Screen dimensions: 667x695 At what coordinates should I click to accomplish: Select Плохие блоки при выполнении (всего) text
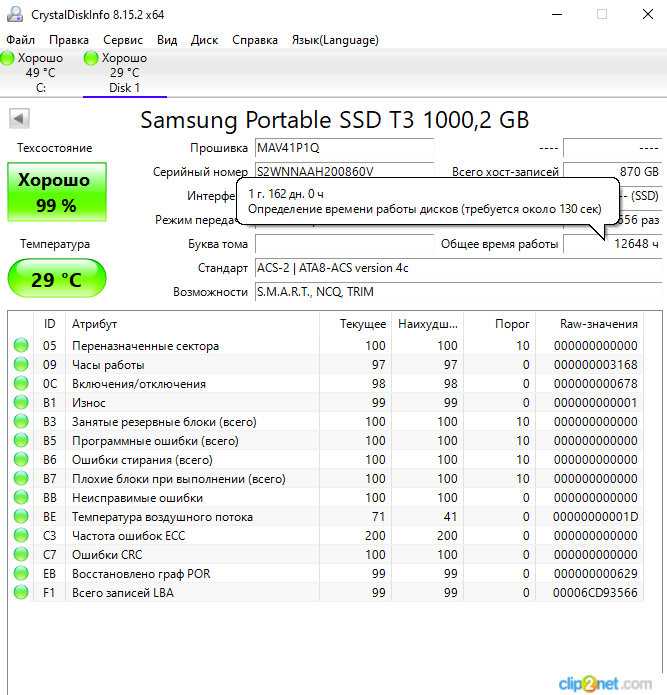[x=179, y=479]
